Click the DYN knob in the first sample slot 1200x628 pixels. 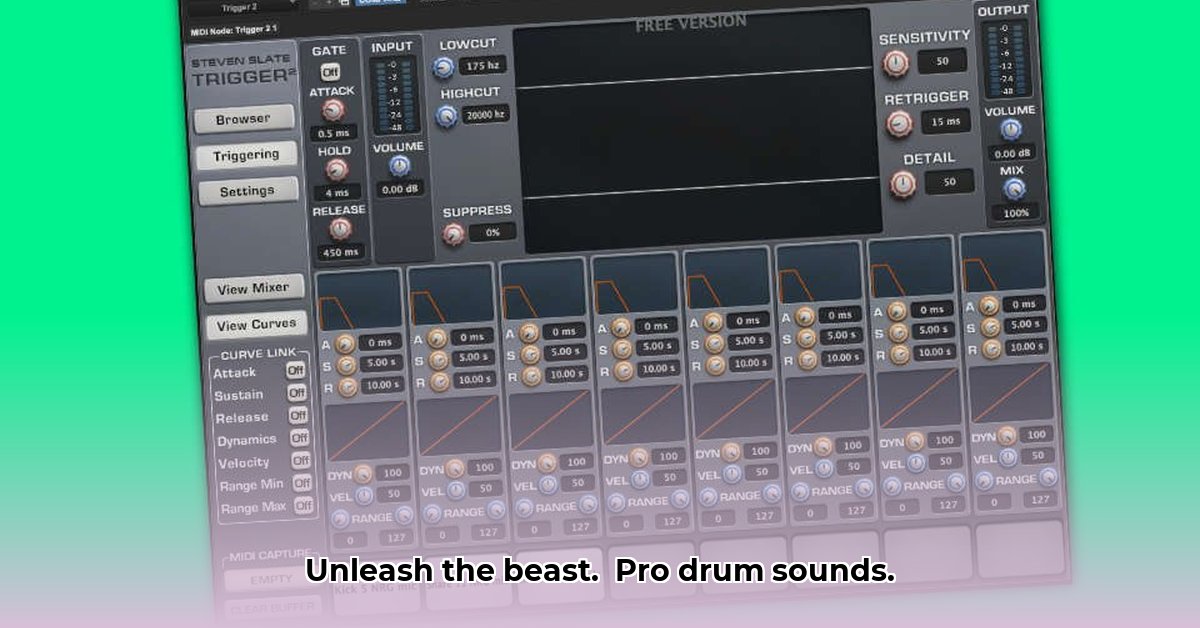pos(362,473)
